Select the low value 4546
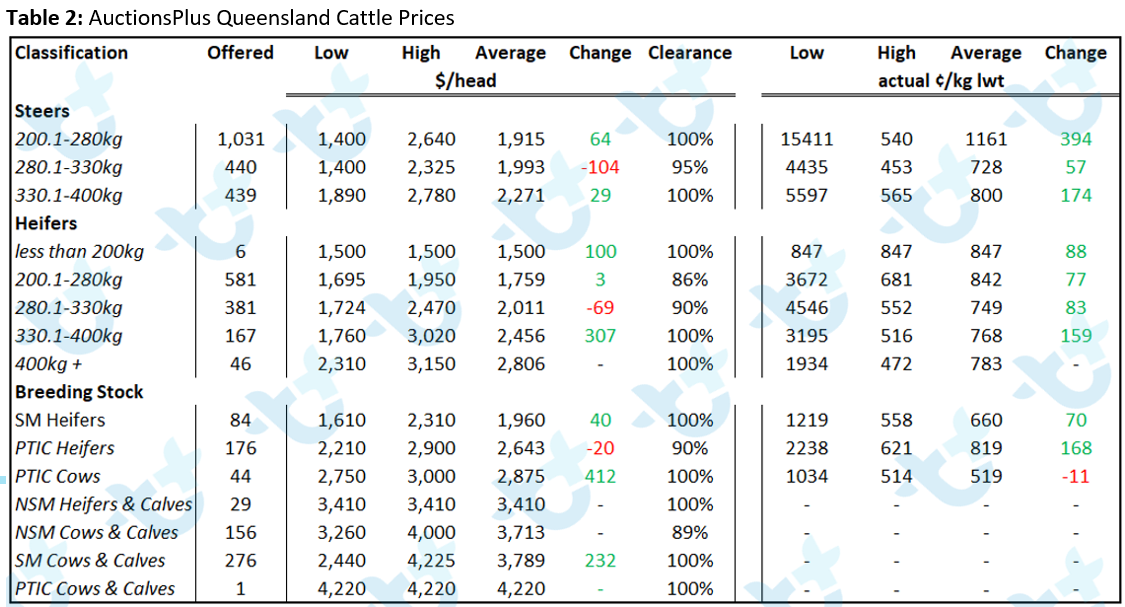1125x607 pixels. coord(806,308)
